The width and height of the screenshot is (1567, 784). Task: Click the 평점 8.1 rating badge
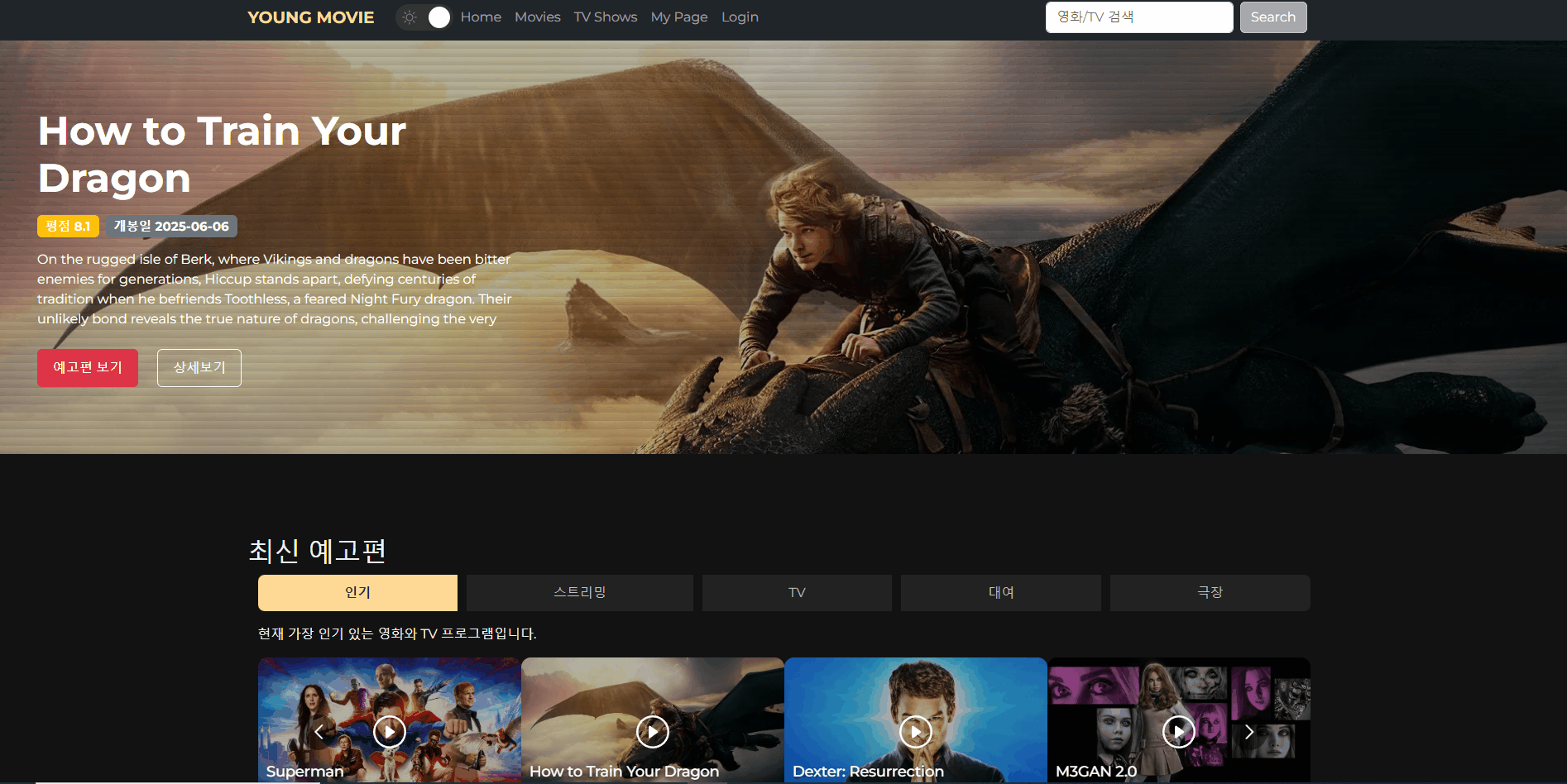tap(68, 227)
